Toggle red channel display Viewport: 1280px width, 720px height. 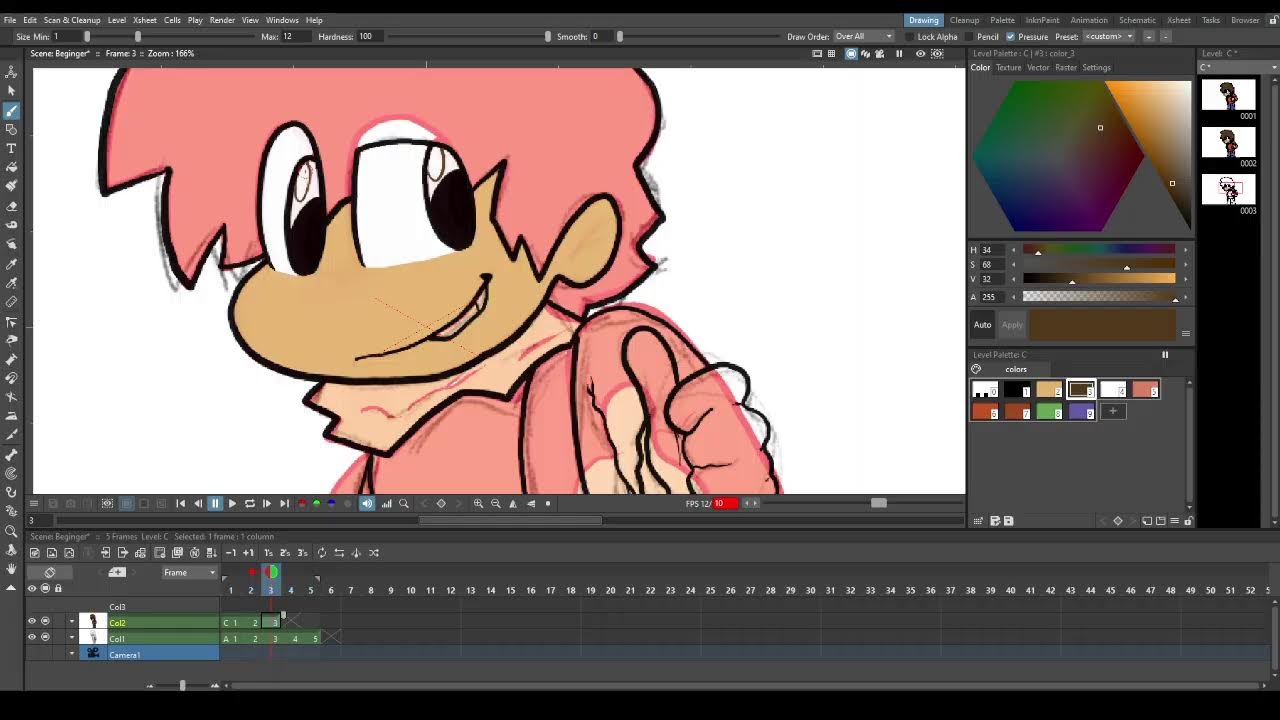[302, 504]
